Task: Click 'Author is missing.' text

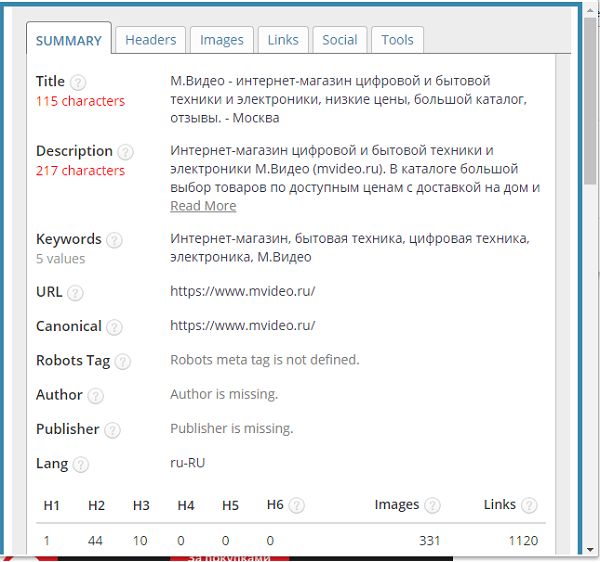Action: [x=224, y=394]
